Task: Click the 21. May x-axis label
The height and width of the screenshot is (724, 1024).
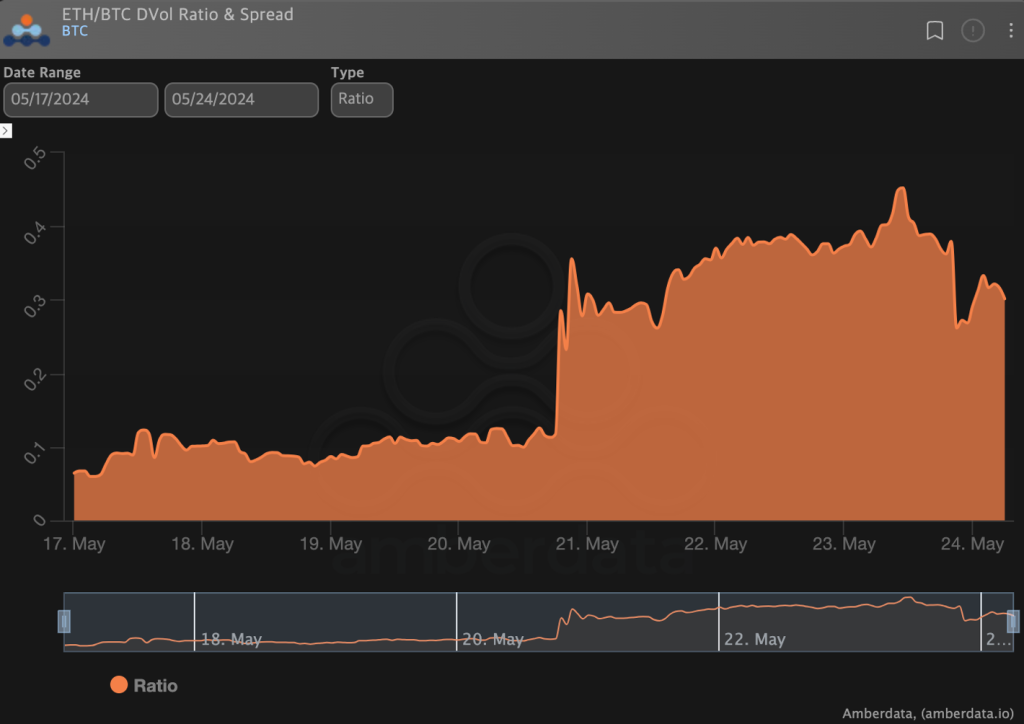Action: tap(587, 544)
